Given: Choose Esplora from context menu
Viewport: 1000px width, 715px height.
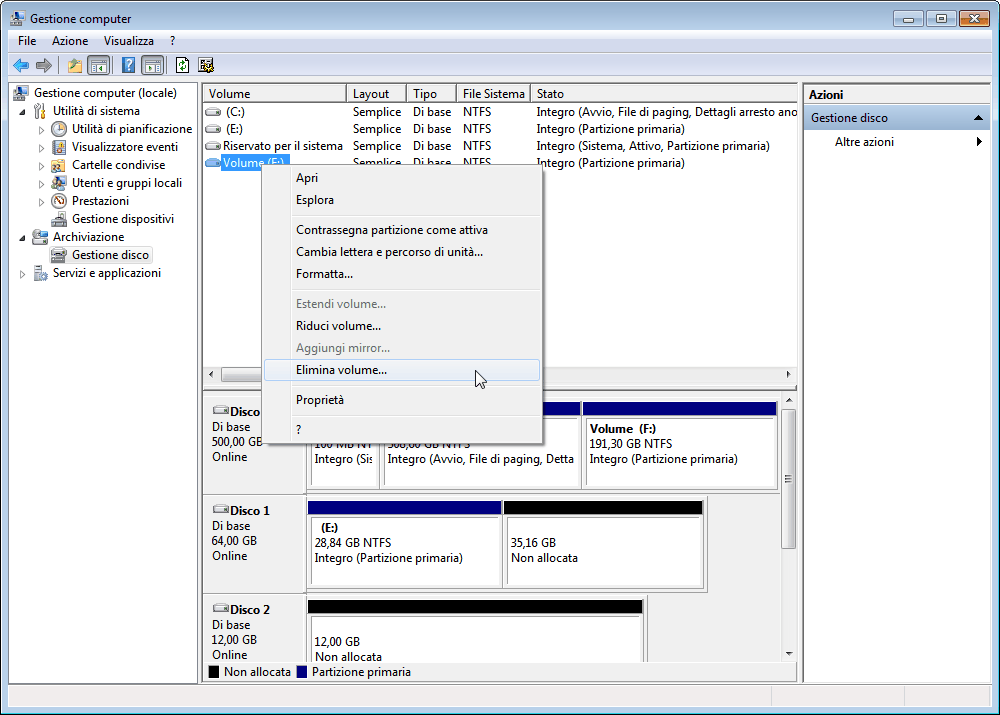Looking at the screenshot, I should [x=402, y=200].
